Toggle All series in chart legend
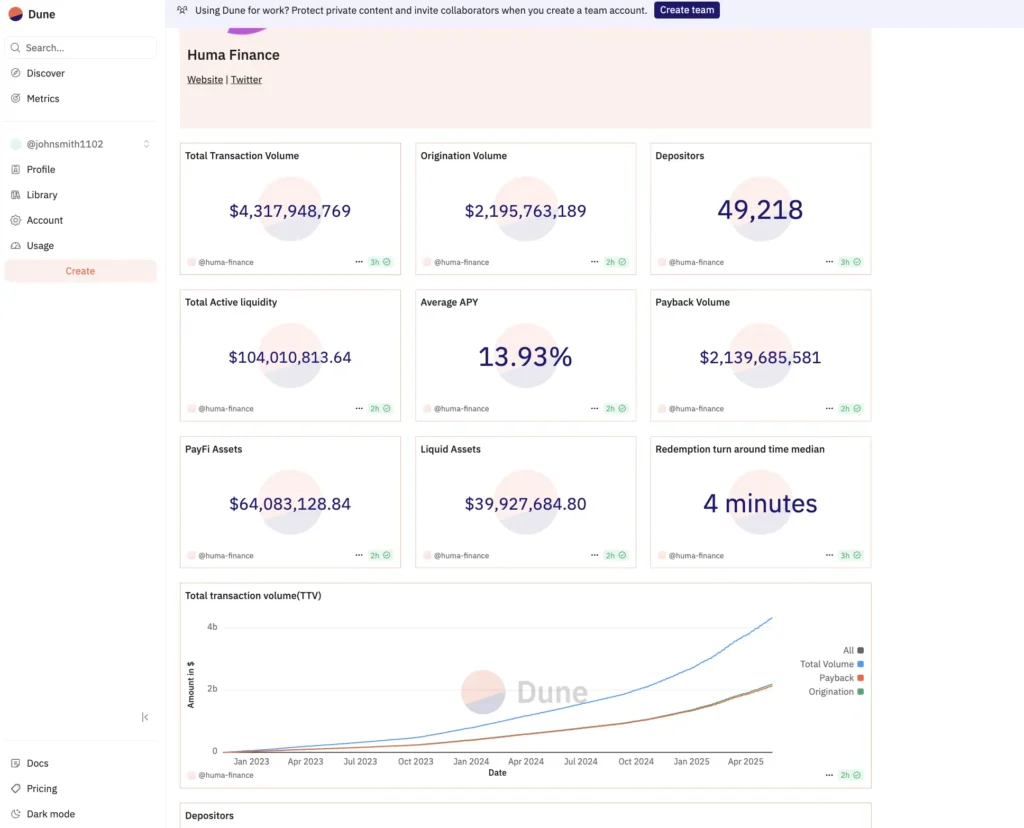1024x828 pixels. [853, 650]
